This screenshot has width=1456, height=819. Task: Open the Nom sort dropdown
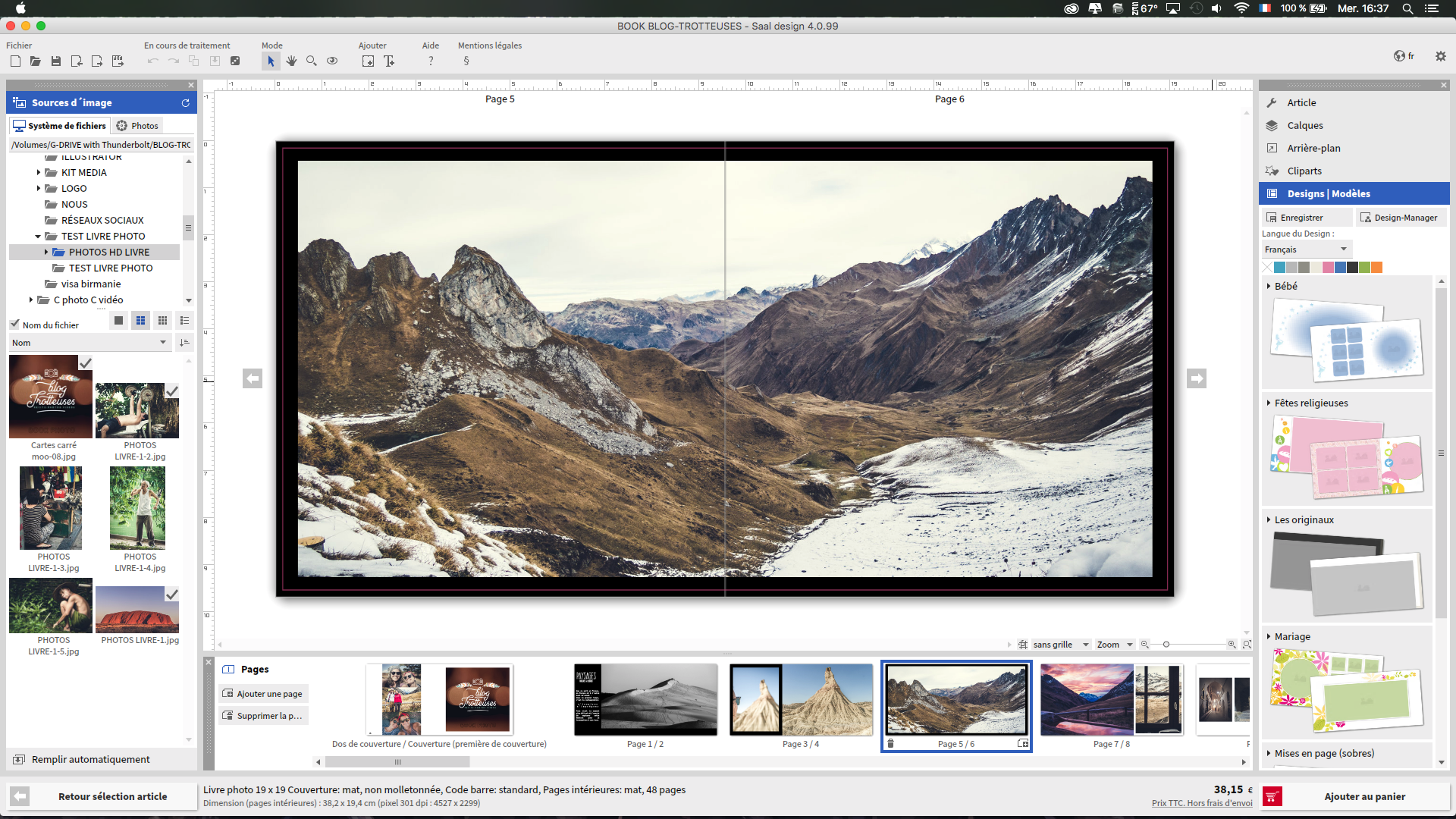(x=89, y=343)
